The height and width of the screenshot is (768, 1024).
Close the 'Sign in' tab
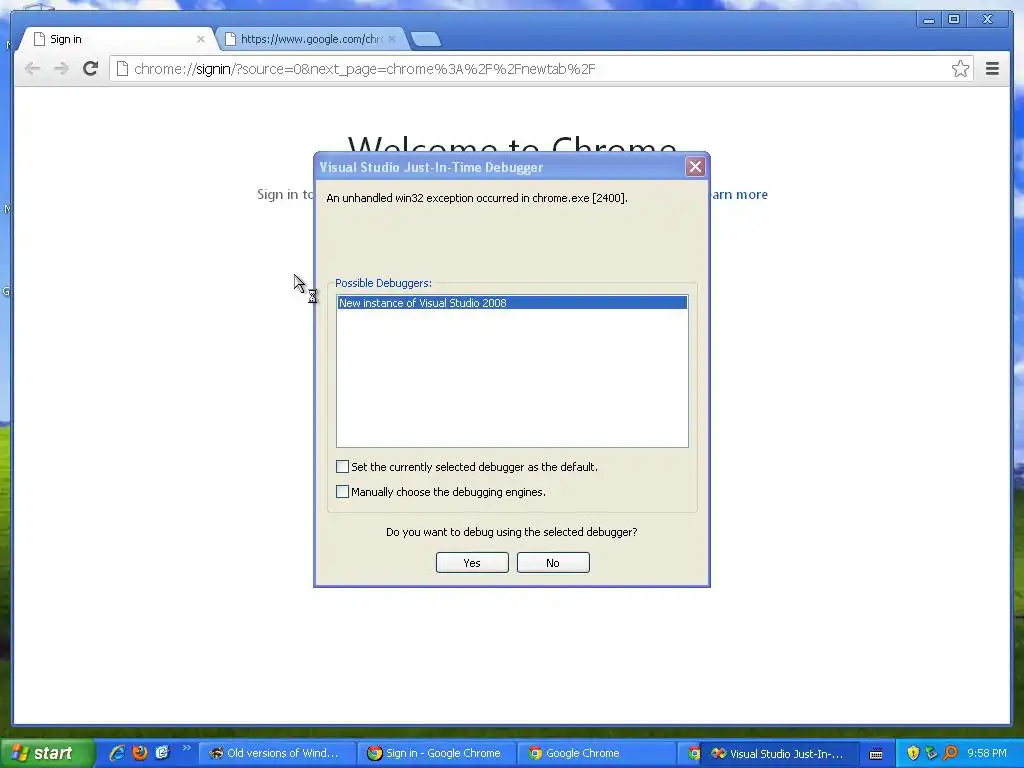[x=200, y=39]
